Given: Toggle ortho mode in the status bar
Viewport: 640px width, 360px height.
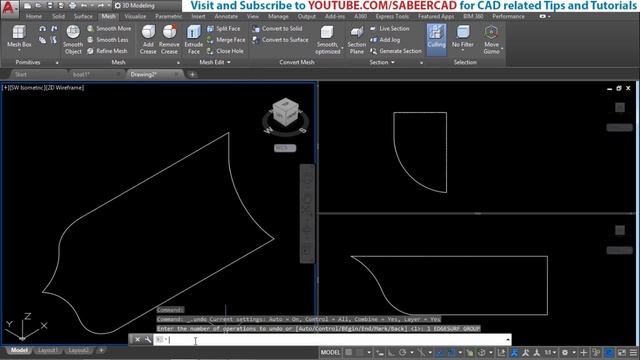Looking at the screenshot, I should coord(391,352).
